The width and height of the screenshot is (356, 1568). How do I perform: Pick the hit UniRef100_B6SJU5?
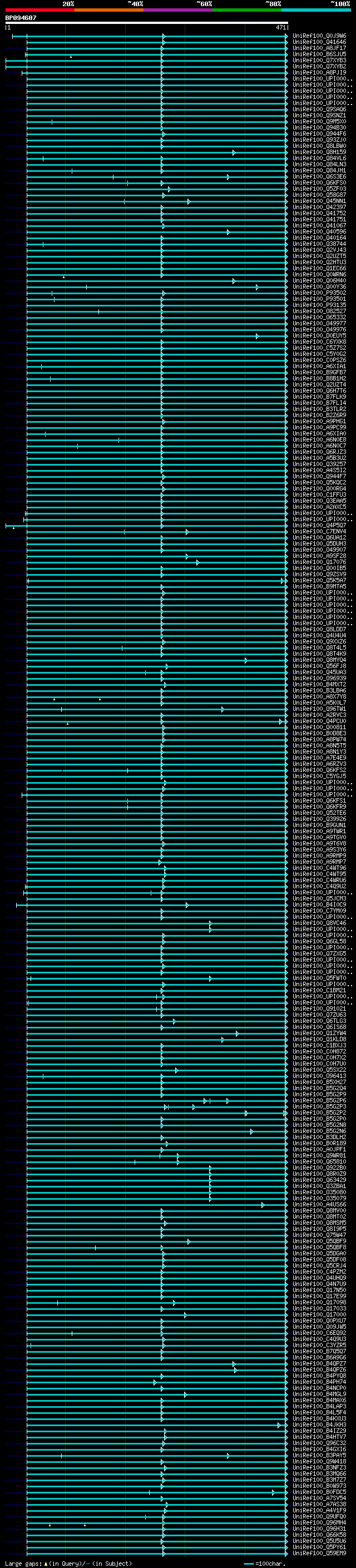tap(319, 54)
